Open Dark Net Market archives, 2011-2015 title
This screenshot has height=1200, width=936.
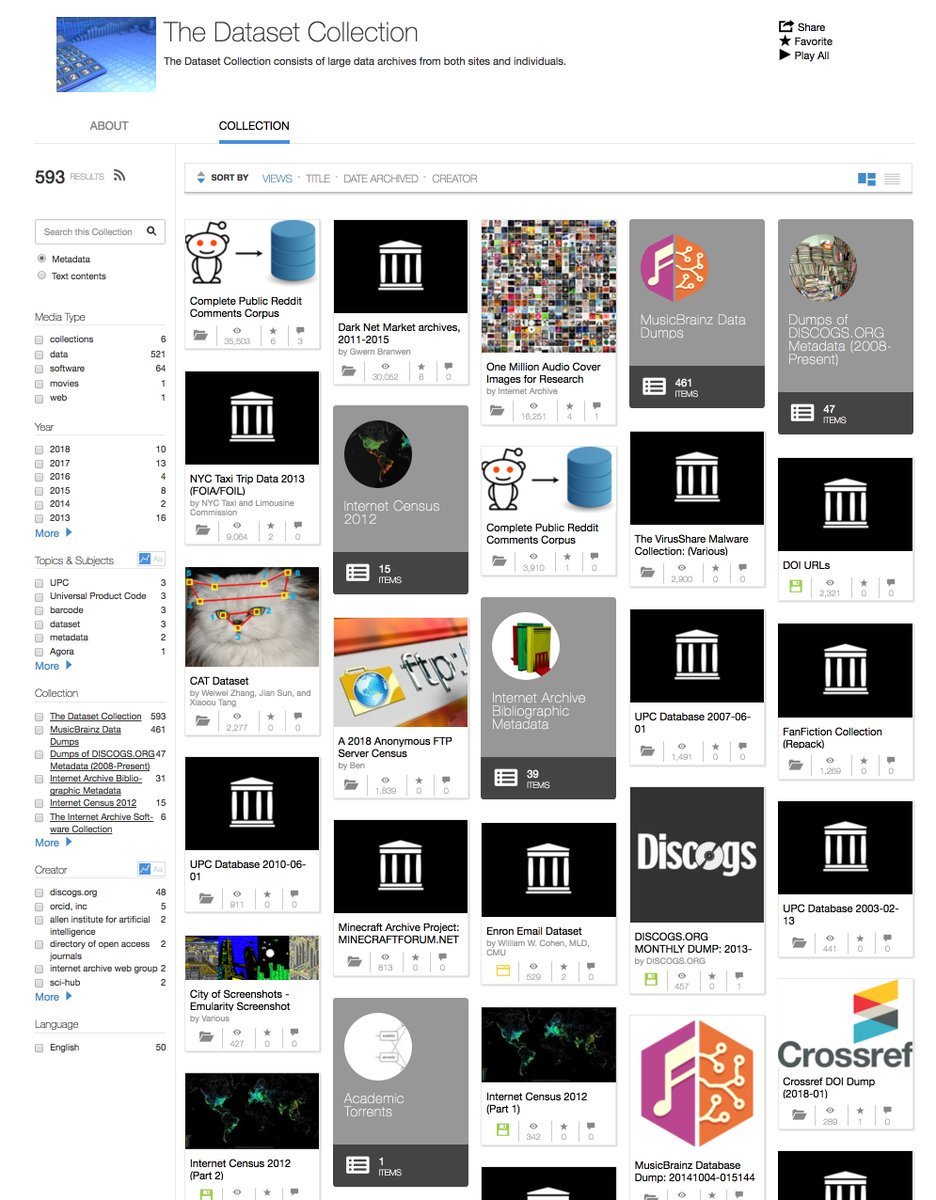[399, 333]
